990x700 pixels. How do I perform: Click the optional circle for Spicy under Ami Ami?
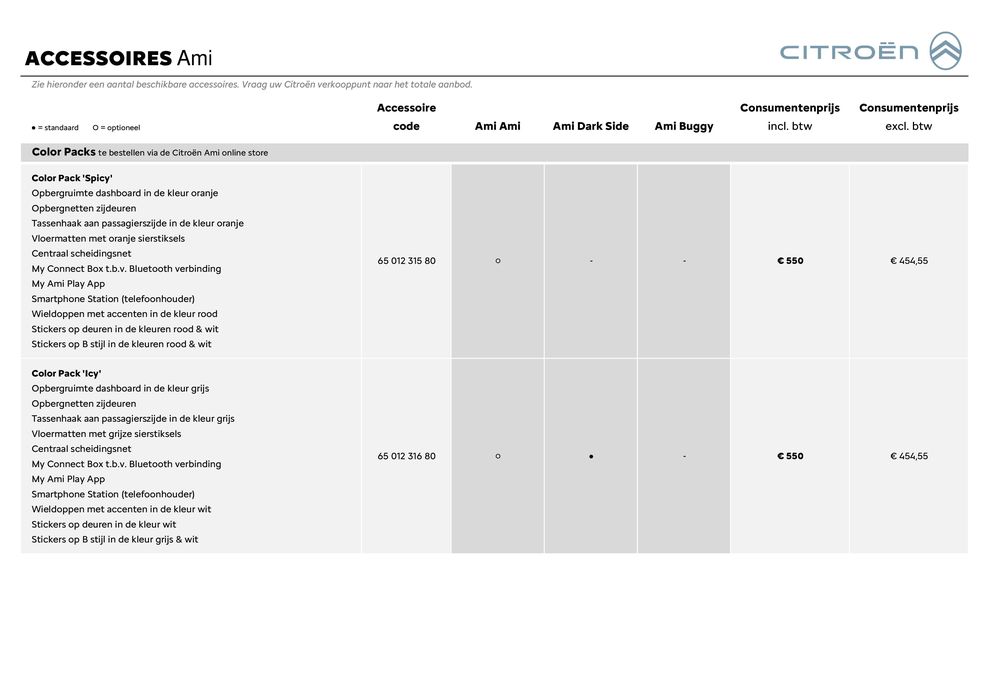[x=498, y=261]
